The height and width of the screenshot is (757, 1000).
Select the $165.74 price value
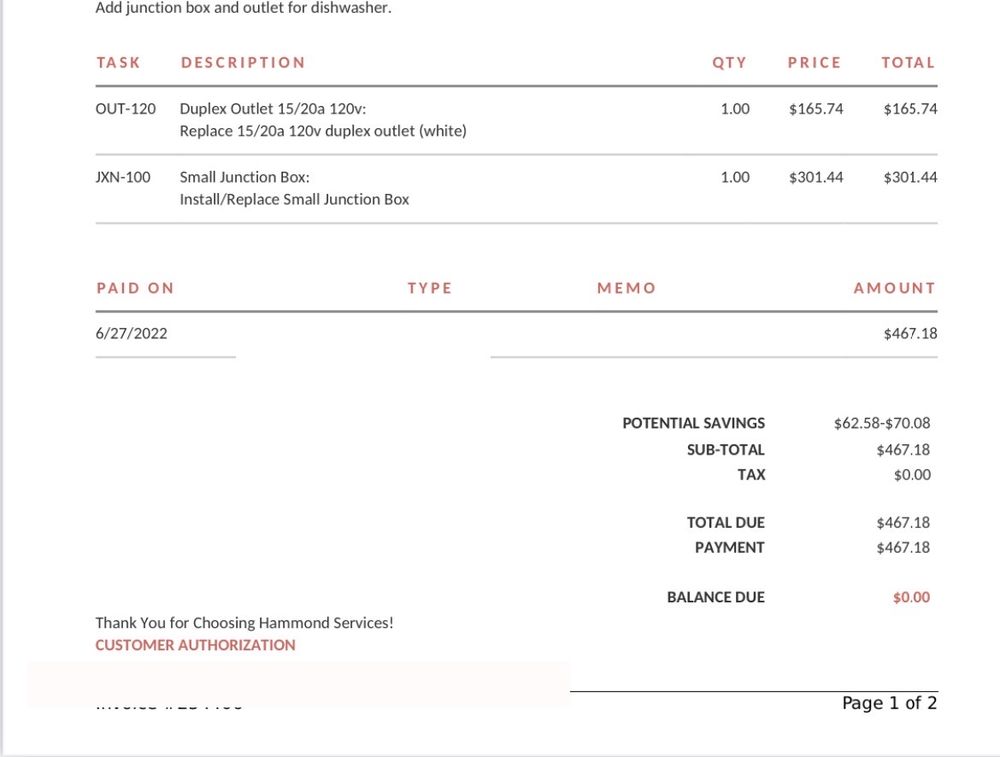pyautogui.click(x=815, y=109)
